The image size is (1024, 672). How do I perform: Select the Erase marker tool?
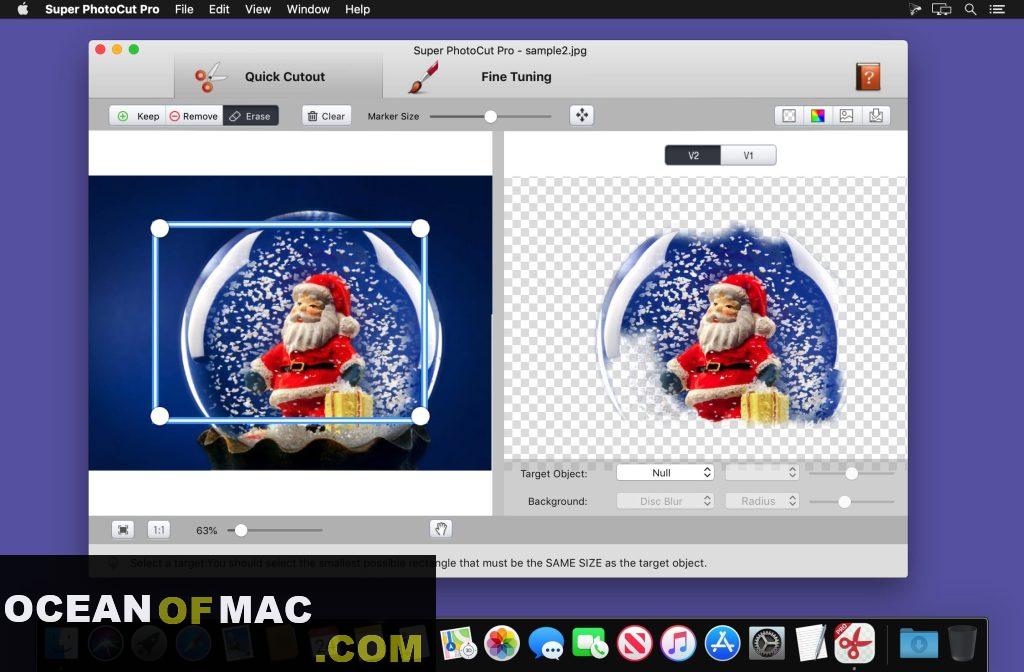click(251, 116)
